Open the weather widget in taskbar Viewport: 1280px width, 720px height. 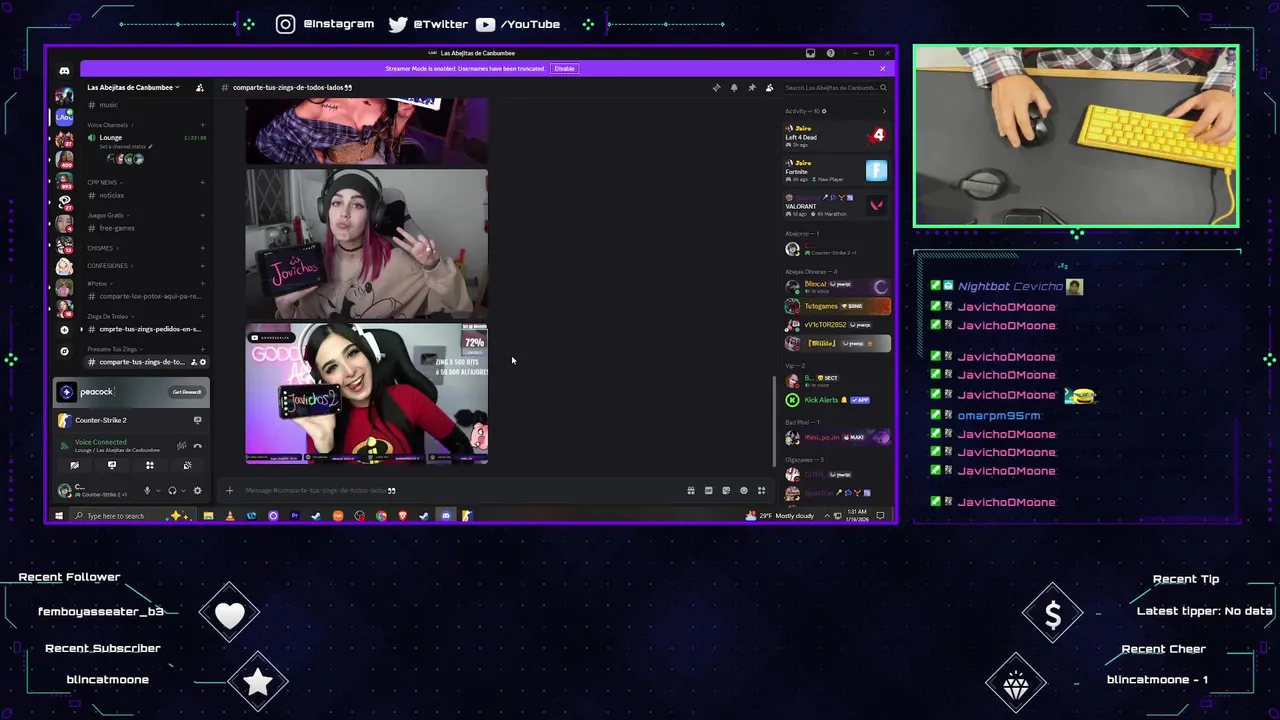781,516
